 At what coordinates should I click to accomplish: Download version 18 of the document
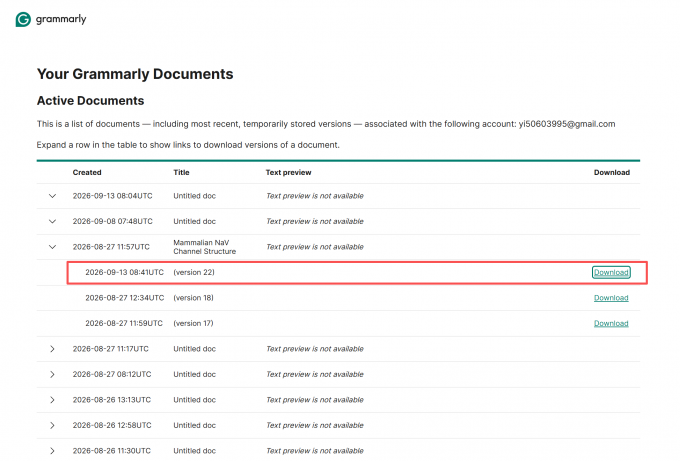click(x=611, y=298)
